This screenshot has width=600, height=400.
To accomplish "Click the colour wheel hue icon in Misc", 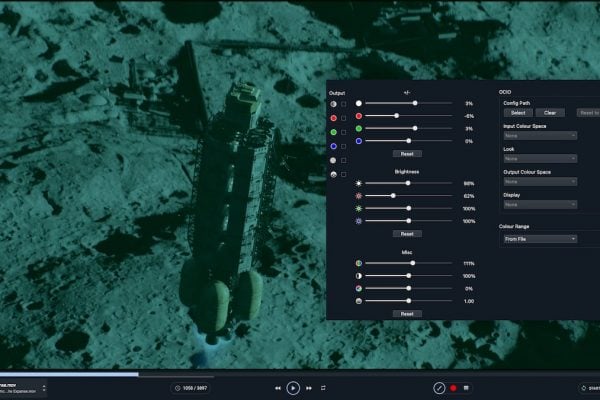I will (x=359, y=289).
